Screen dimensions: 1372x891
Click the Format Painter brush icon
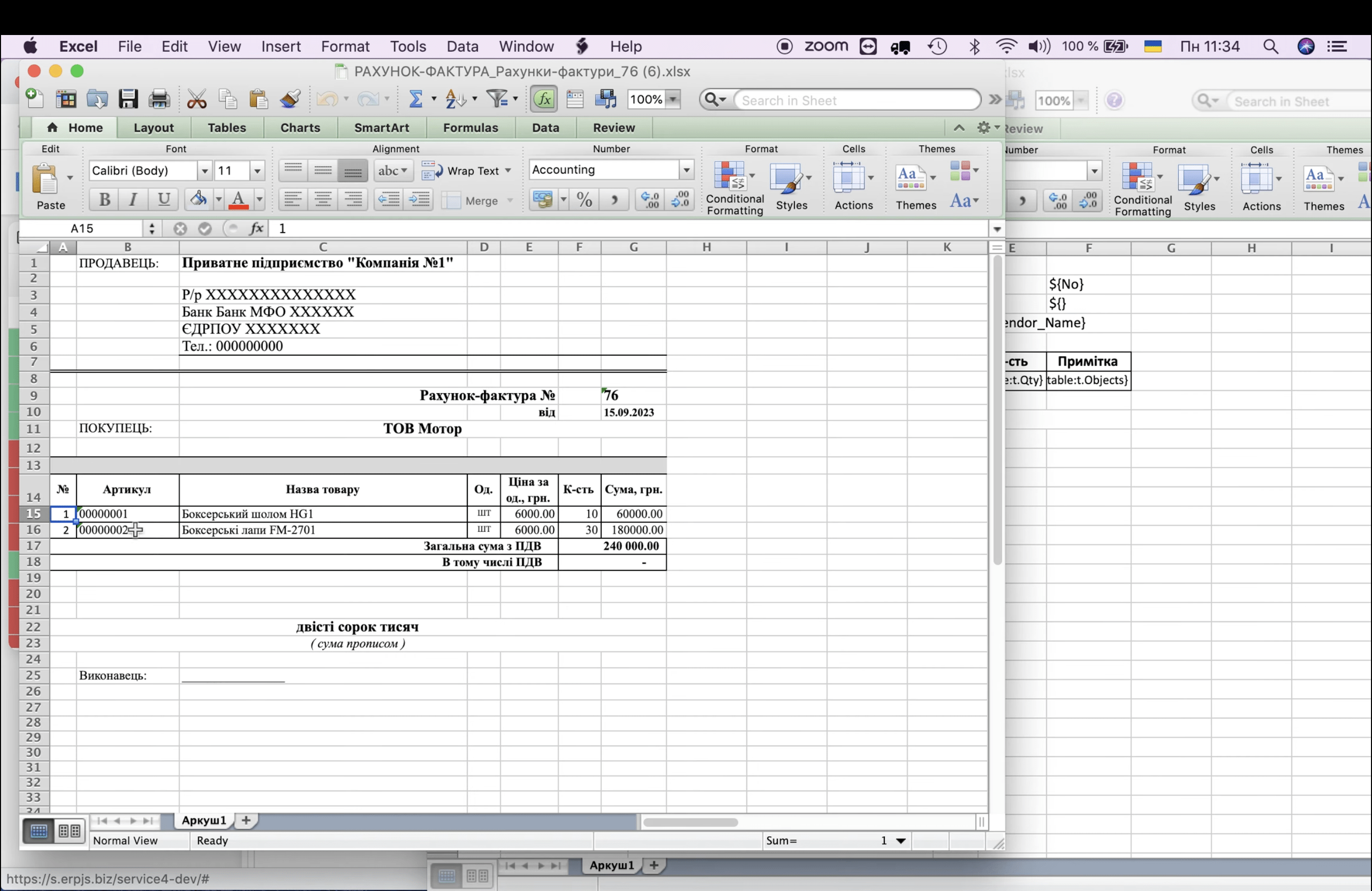click(x=290, y=99)
